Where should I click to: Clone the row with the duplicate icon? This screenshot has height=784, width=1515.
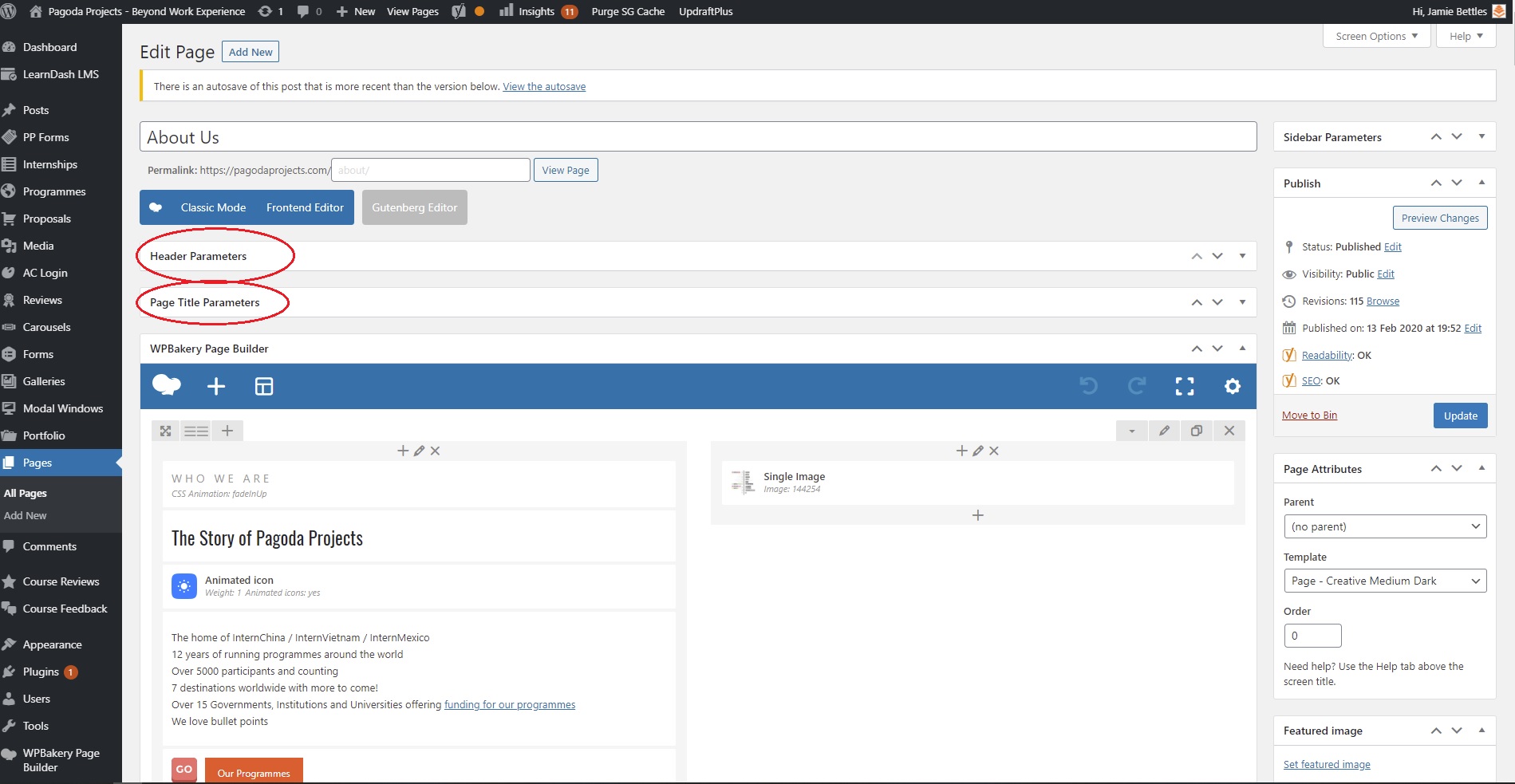(1197, 431)
